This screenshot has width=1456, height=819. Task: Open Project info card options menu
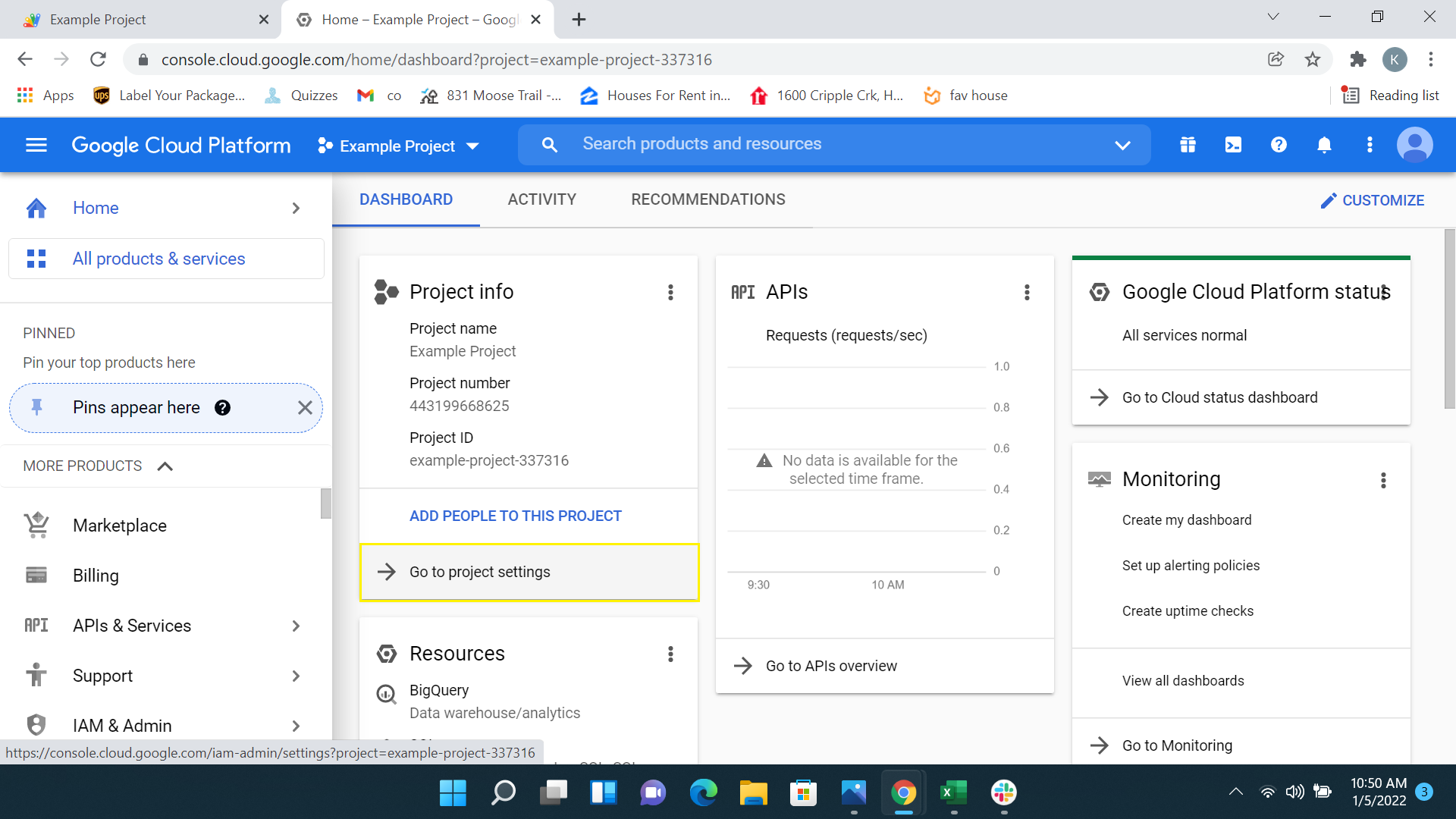(670, 292)
